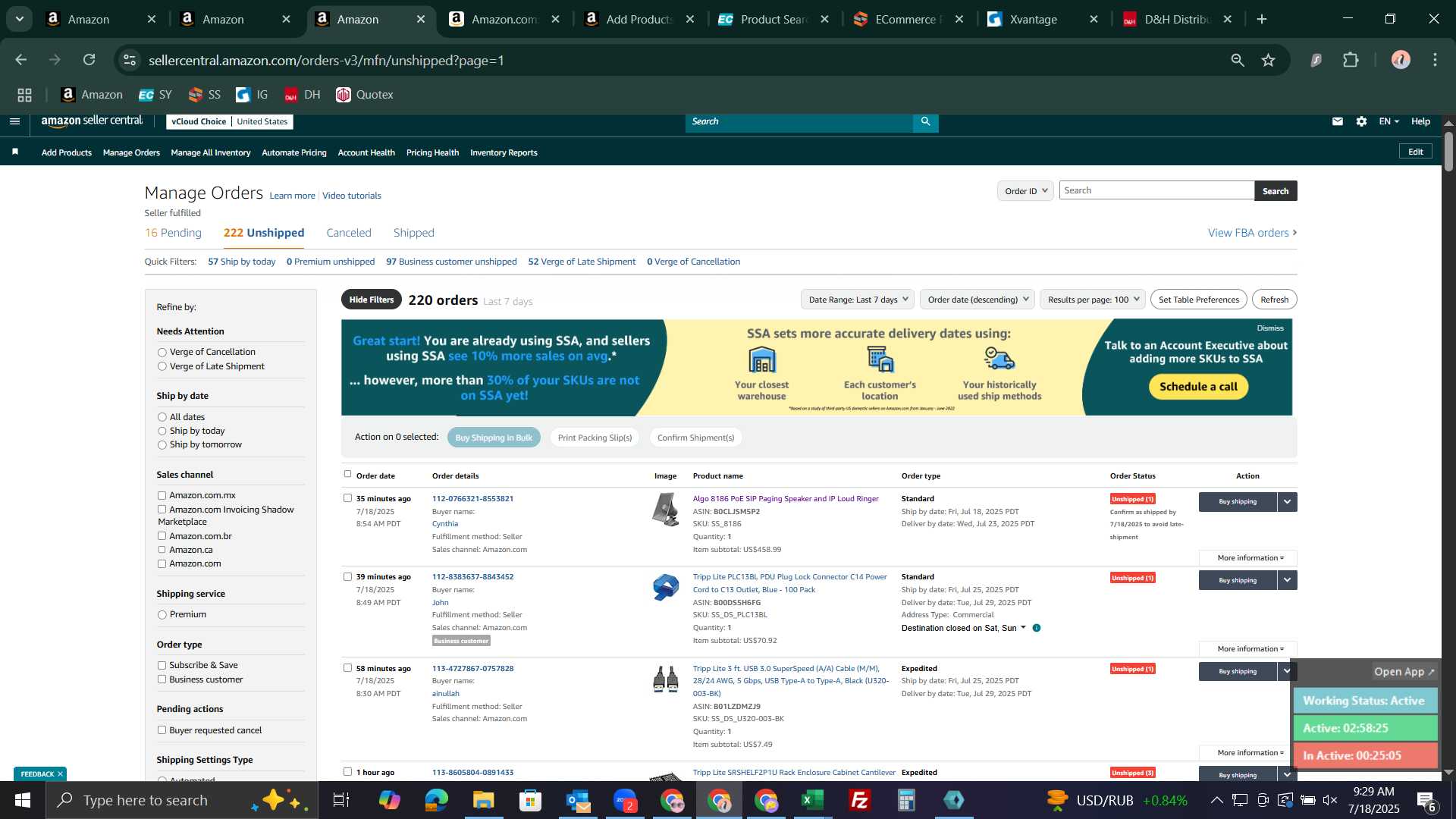Check the Amazon.ca sales channel box

(x=162, y=551)
